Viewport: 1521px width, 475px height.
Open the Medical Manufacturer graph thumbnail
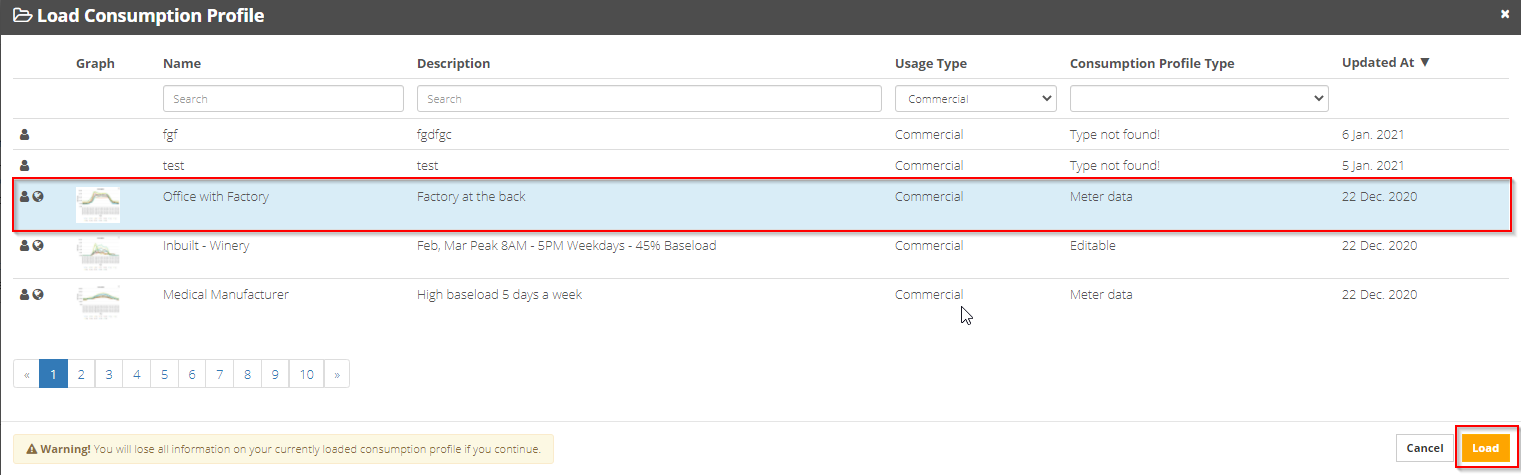click(x=97, y=303)
